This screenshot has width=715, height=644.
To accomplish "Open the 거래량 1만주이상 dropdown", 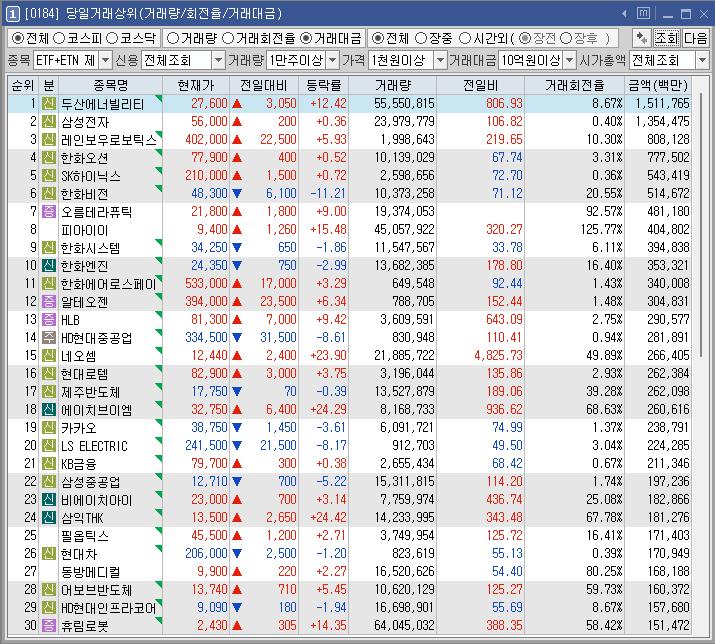I will pyautogui.click(x=333, y=60).
